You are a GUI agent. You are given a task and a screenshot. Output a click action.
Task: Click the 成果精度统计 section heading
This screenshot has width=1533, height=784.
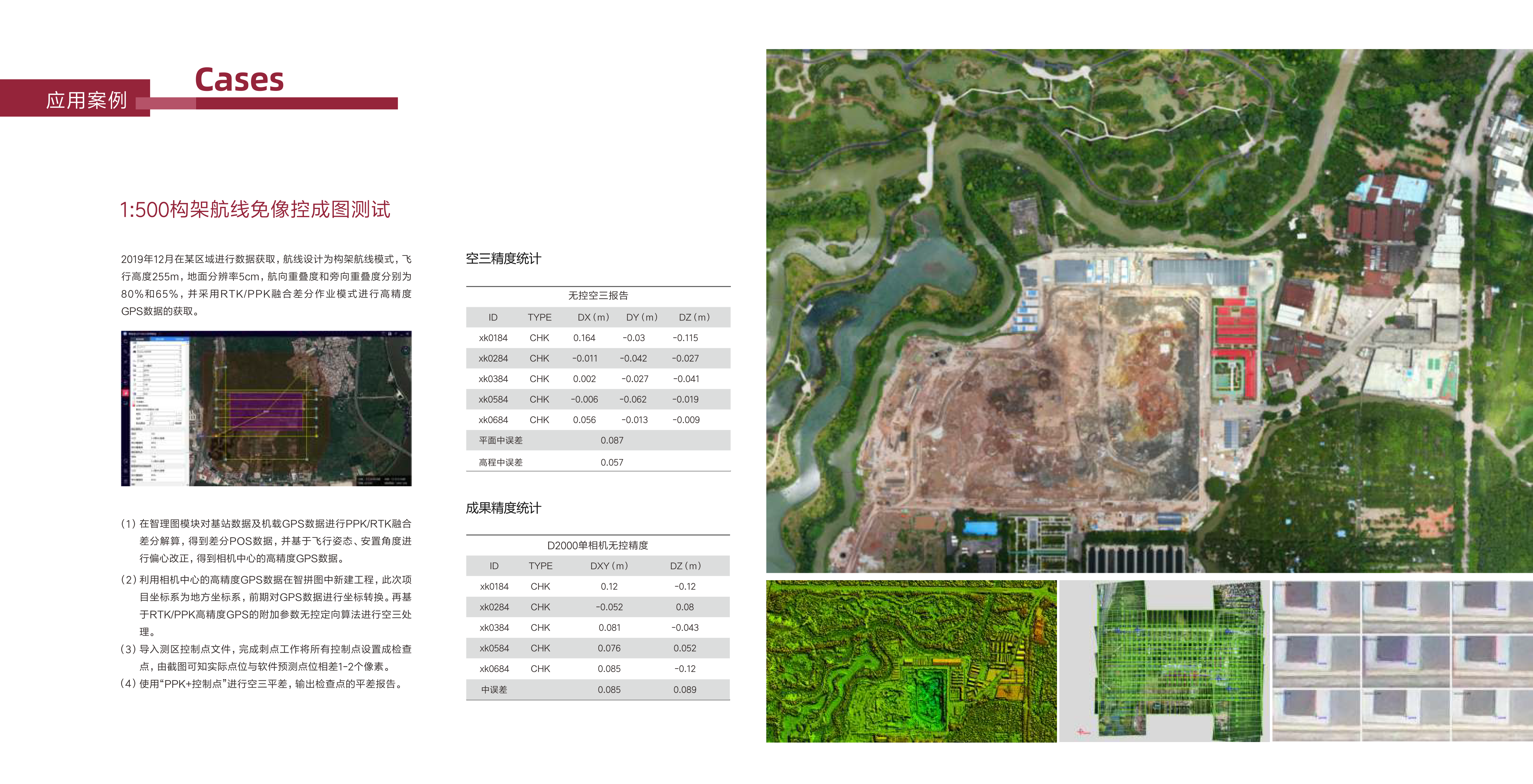(x=504, y=508)
